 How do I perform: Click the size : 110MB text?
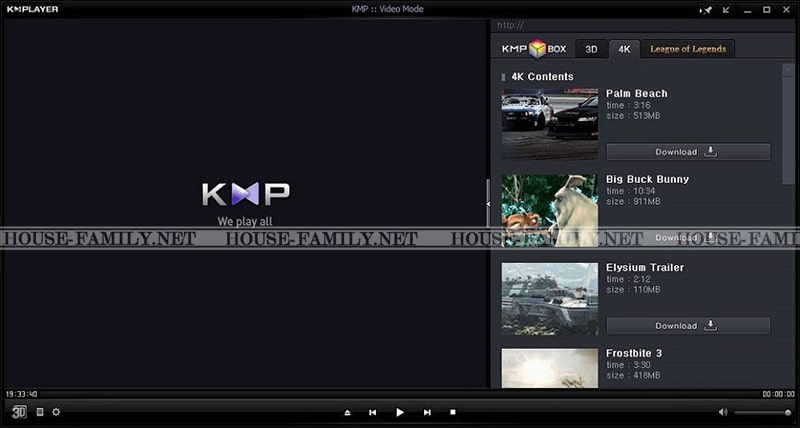click(633, 290)
